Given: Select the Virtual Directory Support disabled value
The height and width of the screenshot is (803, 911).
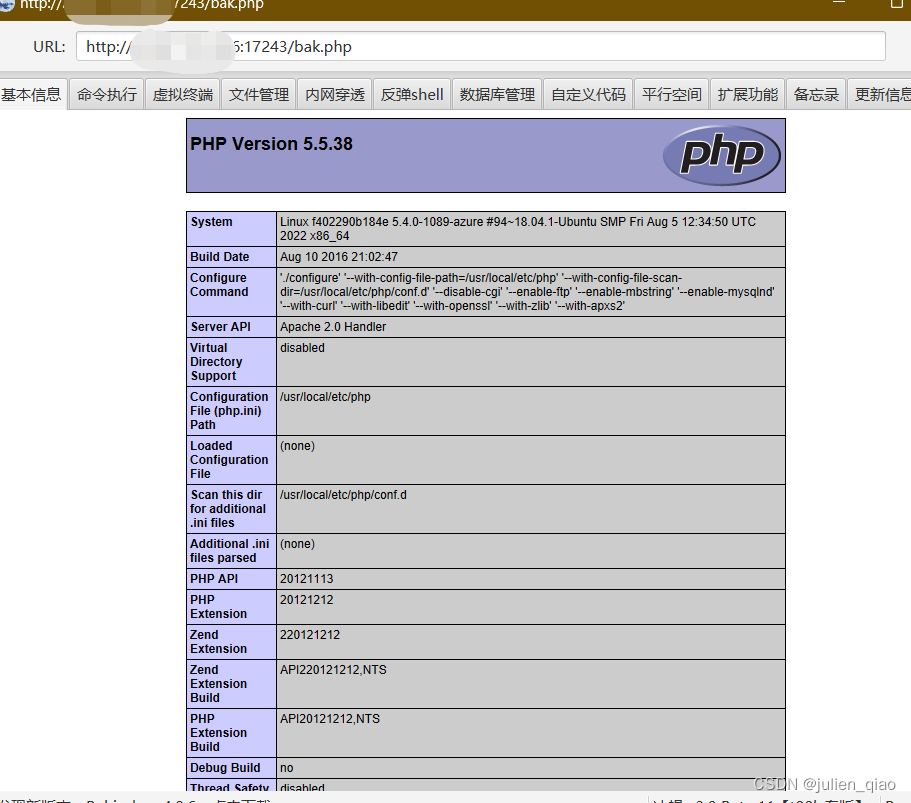Looking at the screenshot, I should tap(302, 347).
